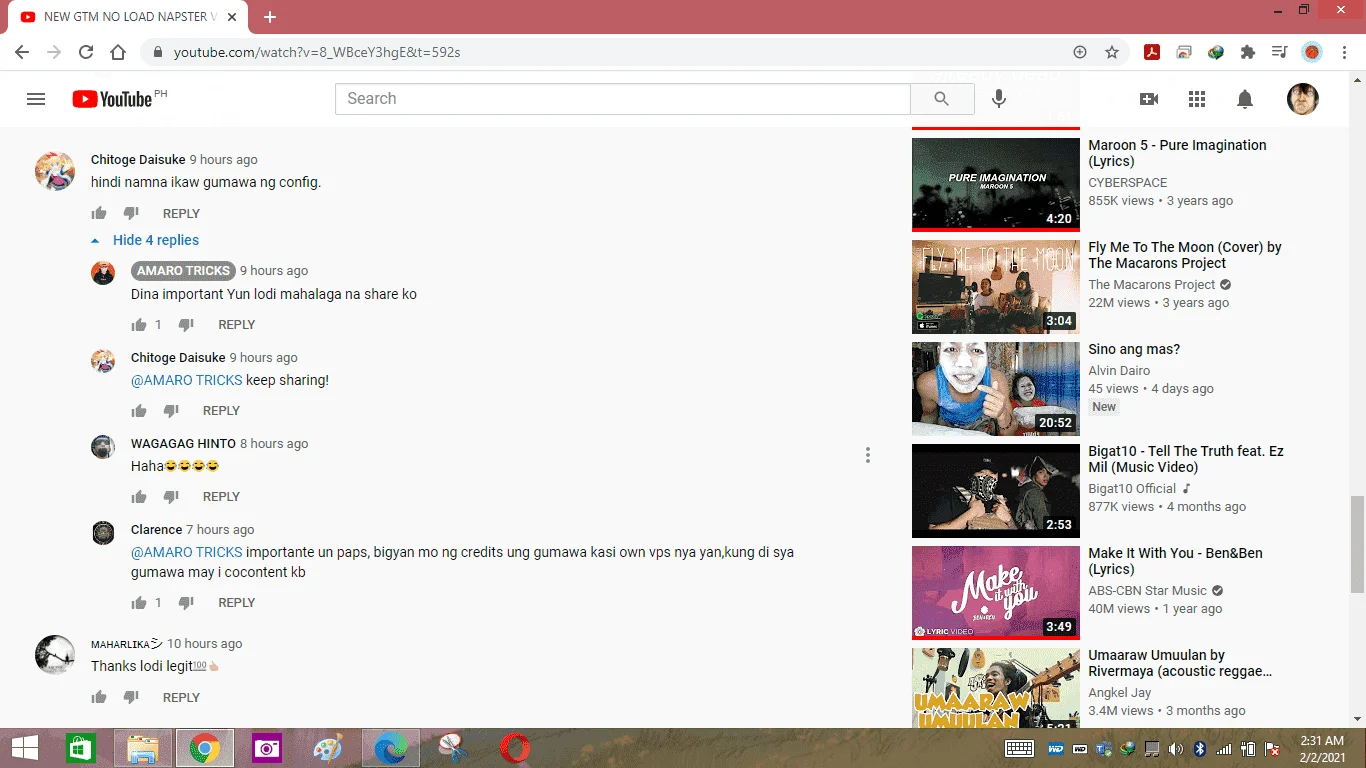The image size is (1366, 768).
Task: Close the NEW GTM NO LOAD NAPSTER tab
Action: click(231, 17)
